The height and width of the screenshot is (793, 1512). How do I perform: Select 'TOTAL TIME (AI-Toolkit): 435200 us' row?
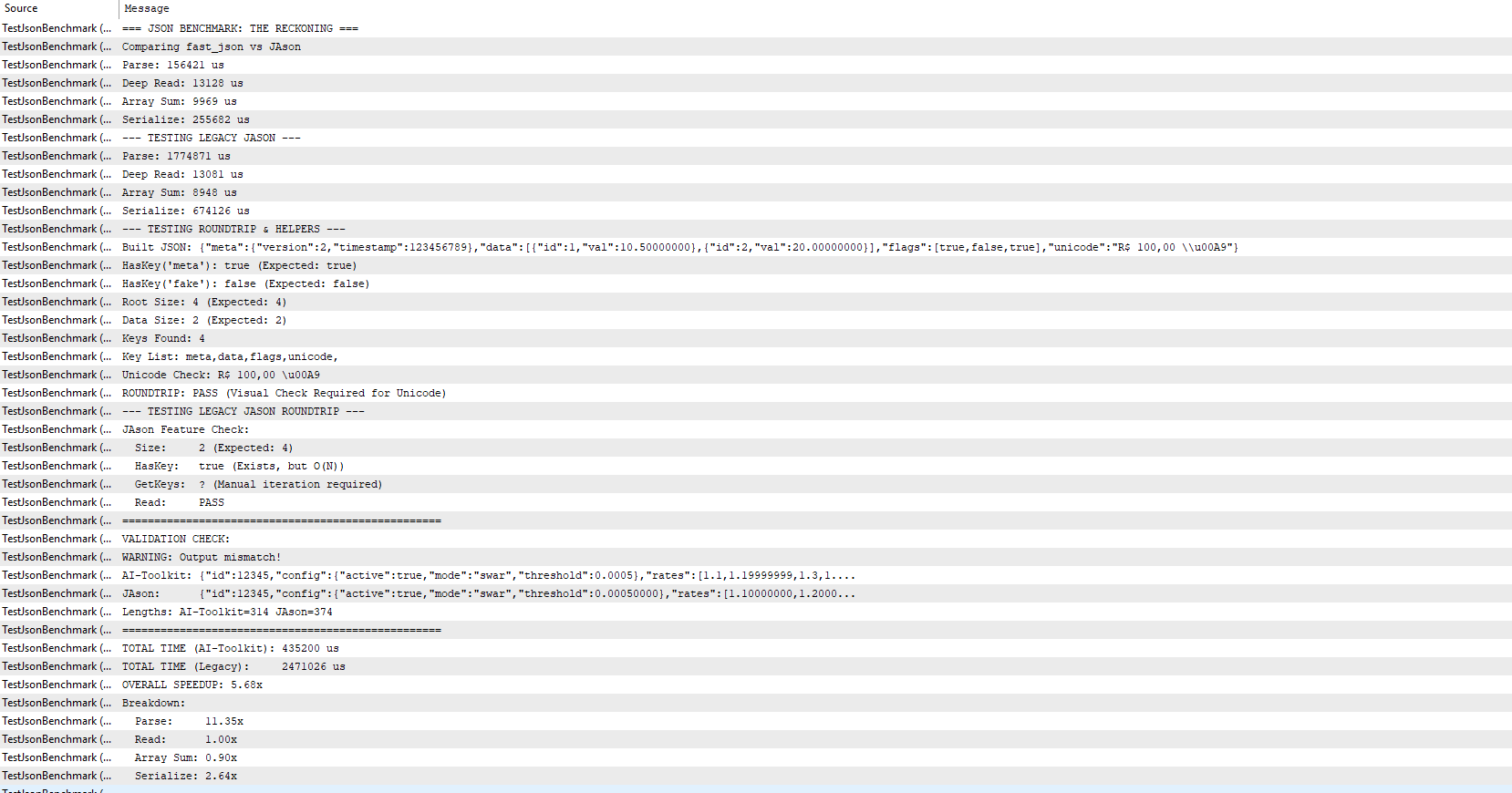coord(756,648)
